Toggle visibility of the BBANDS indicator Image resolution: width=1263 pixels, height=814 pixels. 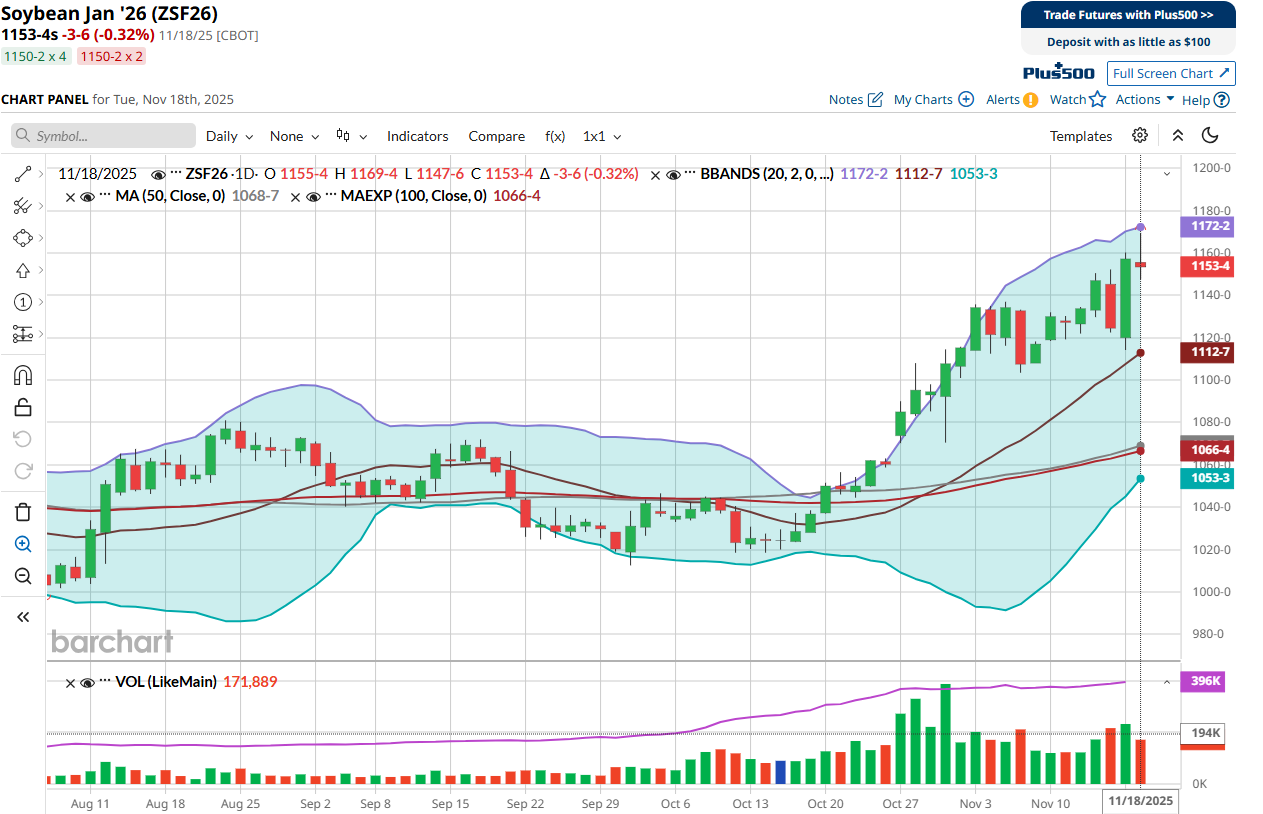[x=673, y=174]
